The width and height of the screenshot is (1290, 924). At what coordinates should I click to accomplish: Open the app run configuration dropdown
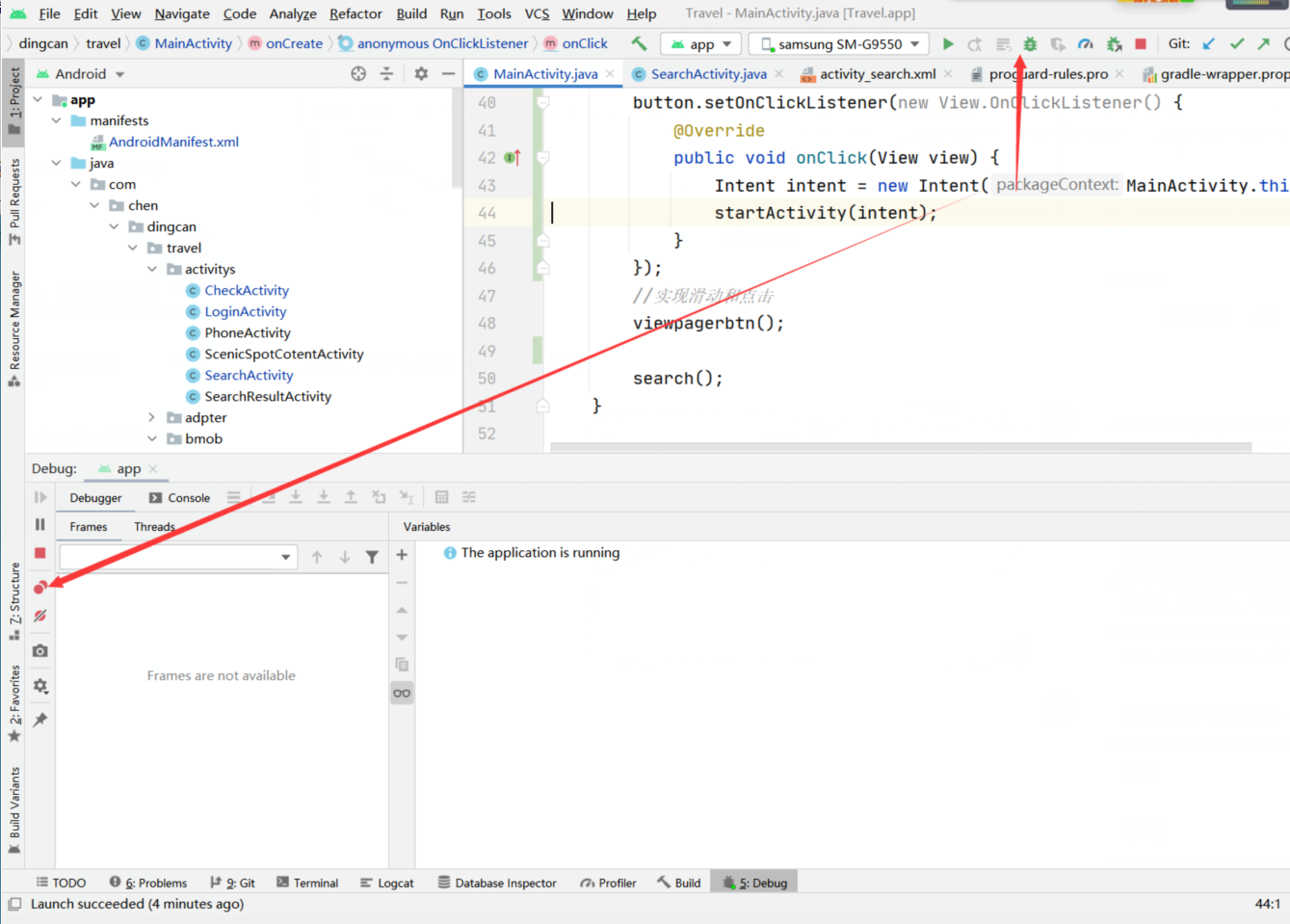700,44
